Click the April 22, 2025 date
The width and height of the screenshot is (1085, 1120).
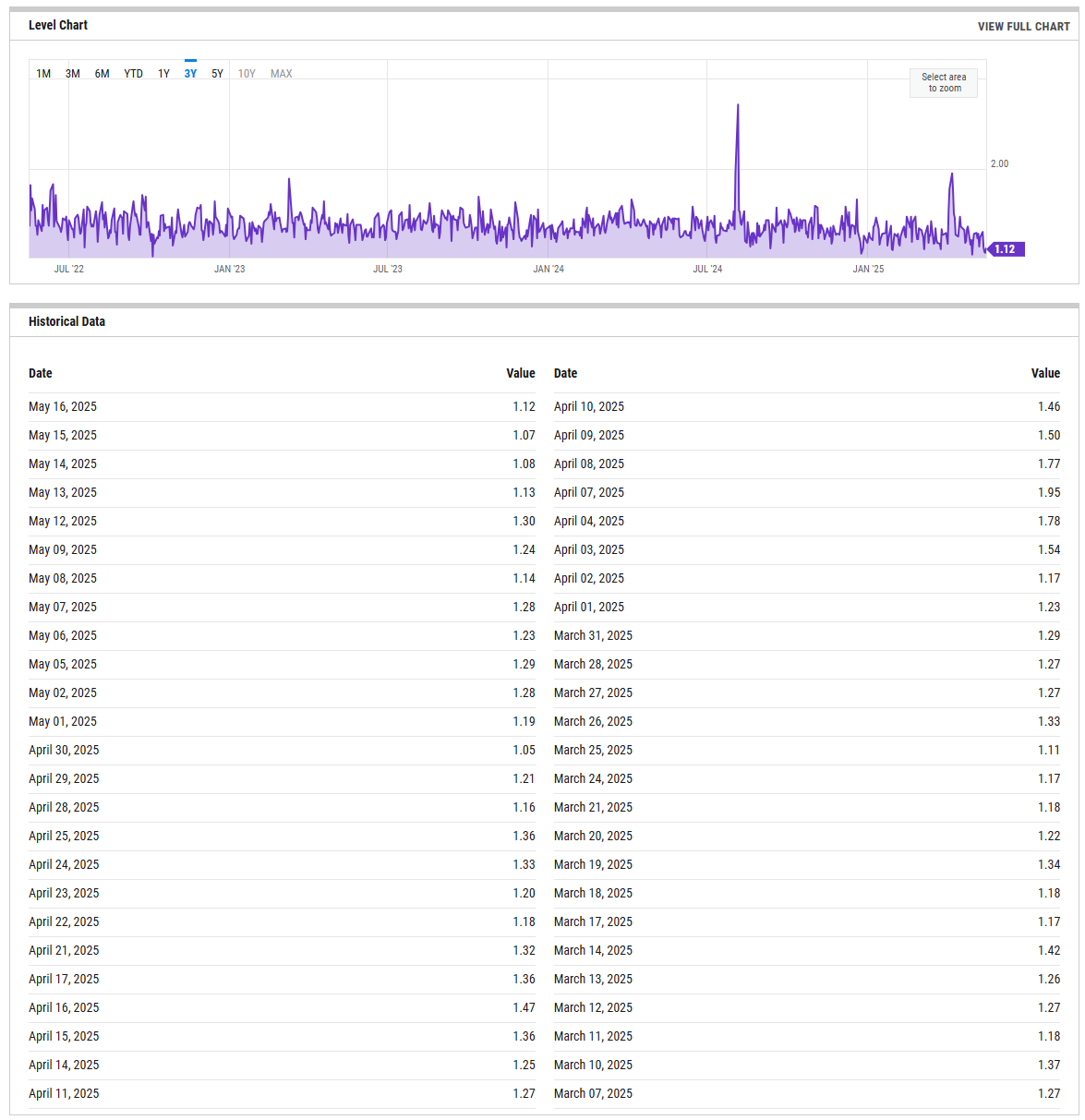pyautogui.click(x=64, y=922)
